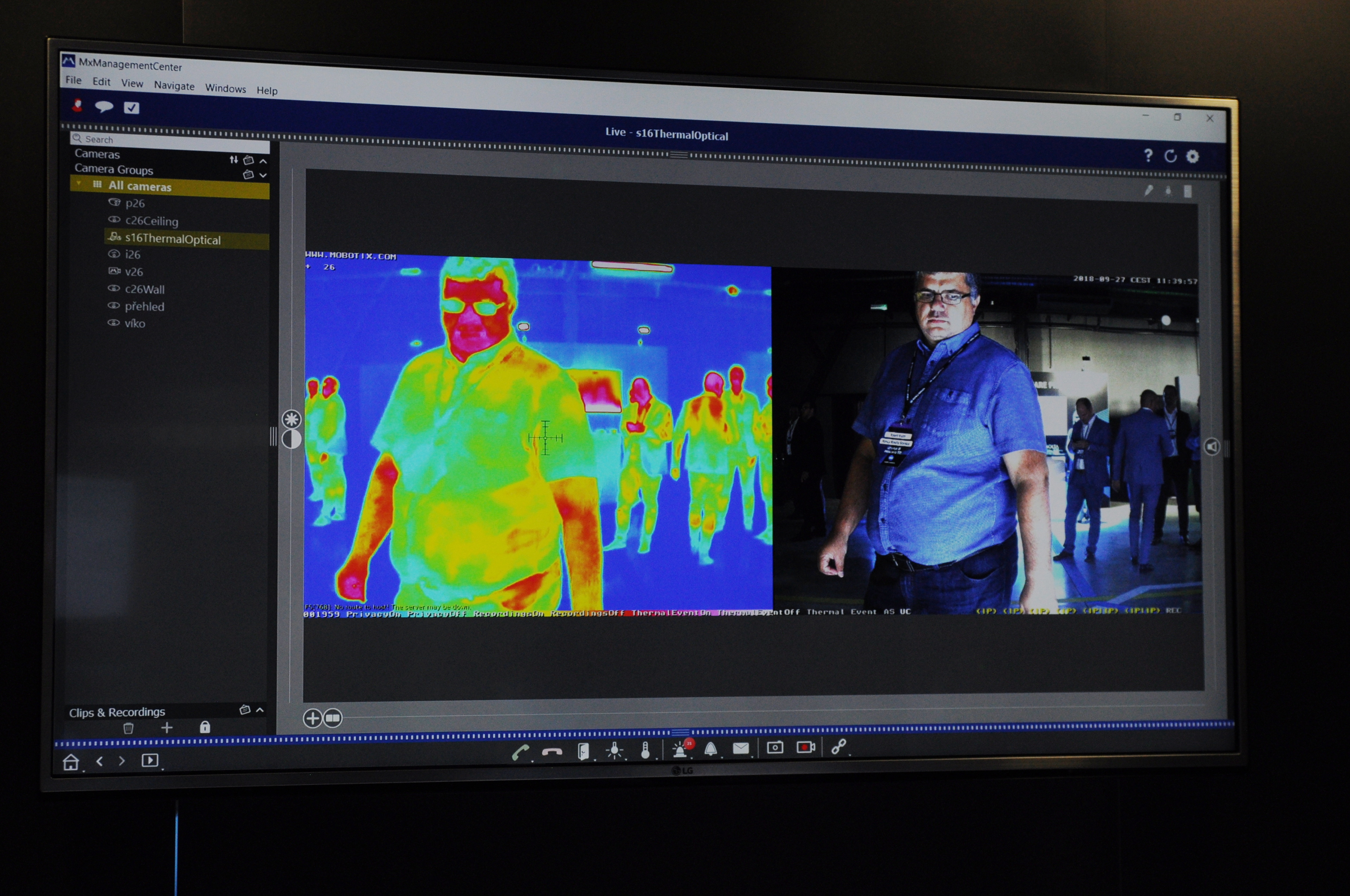The image size is (1350, 896).
Task: Collapse the Cameras section chevron
Action: click(x=263, y=161)
